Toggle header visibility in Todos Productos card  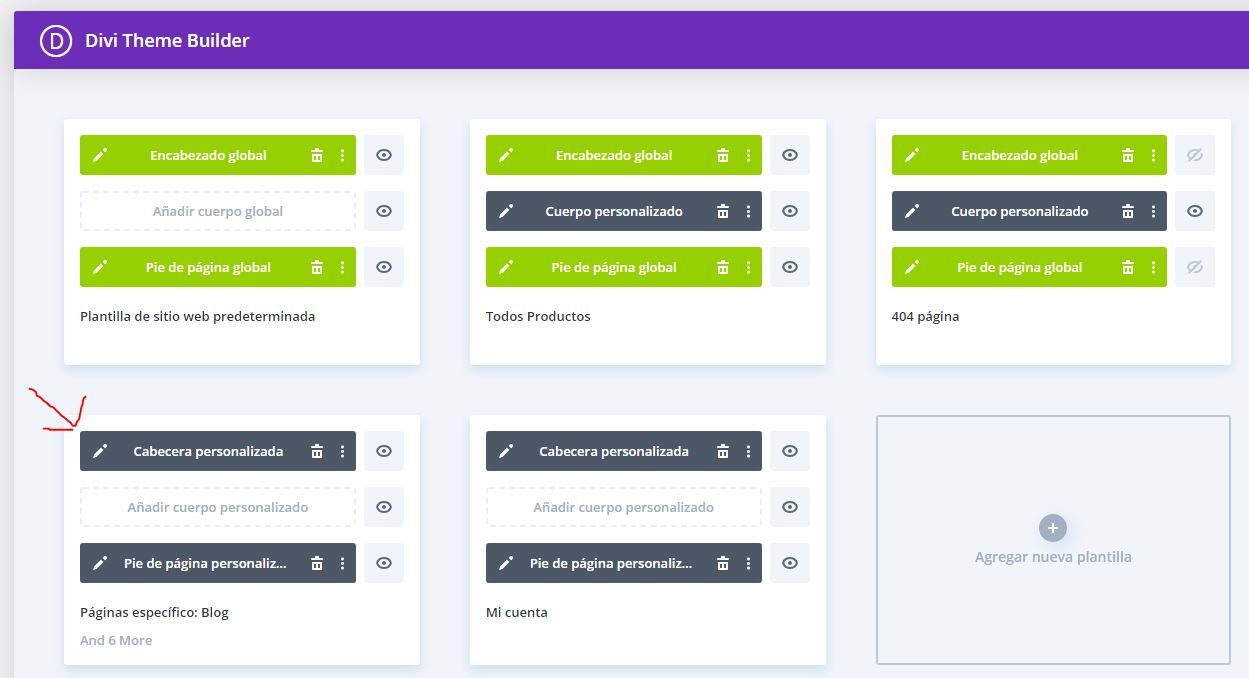point(790,155)
